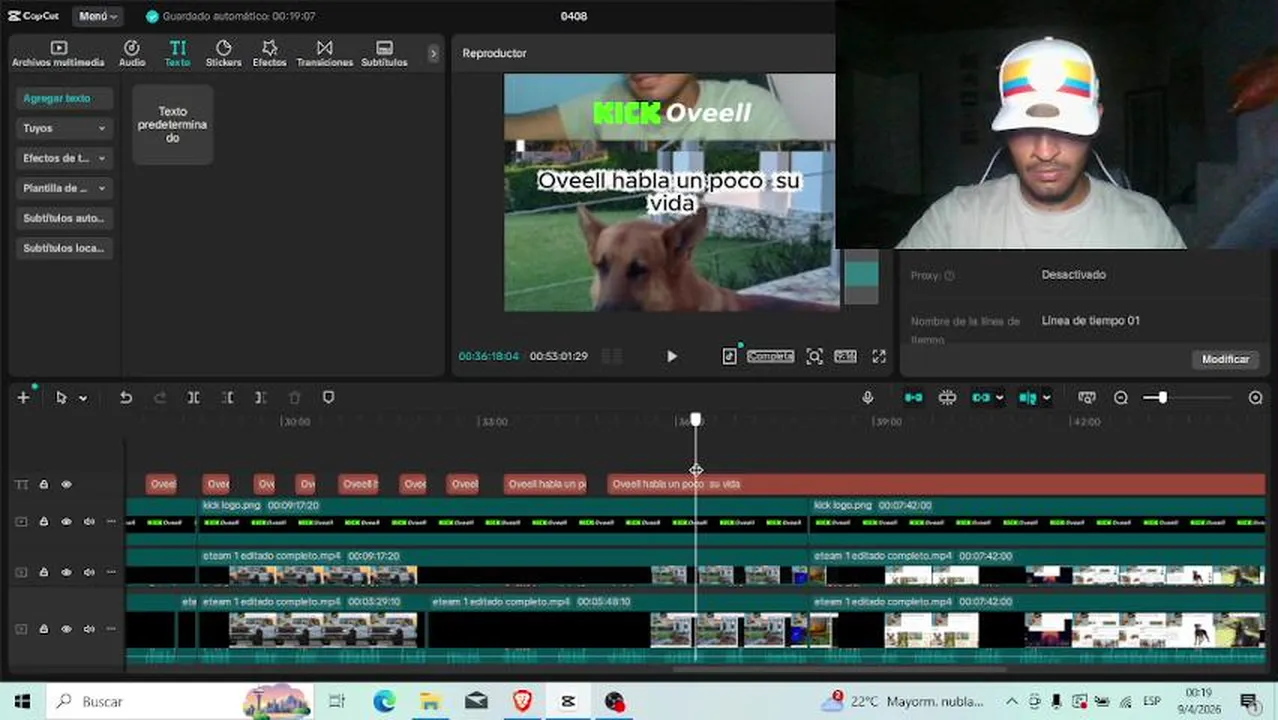The height and width of the screenshot is (720, 1278).
Task: Switch to the Audio tab
Action: tap(132, 54)
